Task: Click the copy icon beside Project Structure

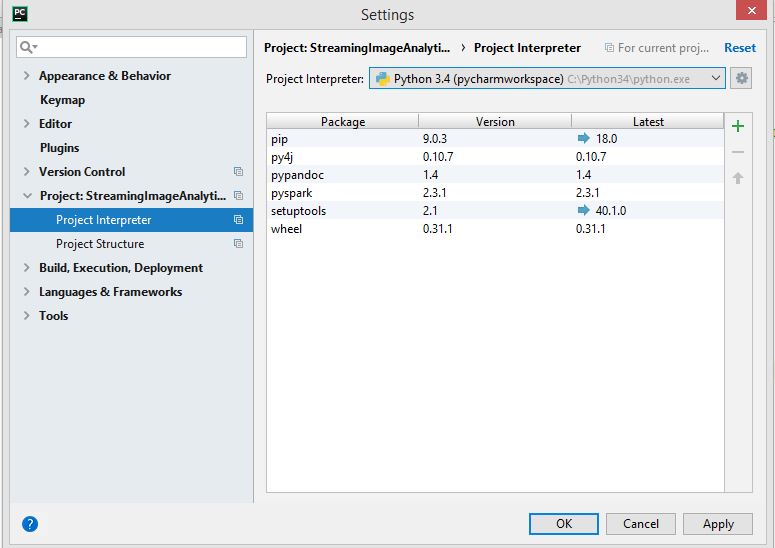Action: pyautogui.click(x=238, y=244)
